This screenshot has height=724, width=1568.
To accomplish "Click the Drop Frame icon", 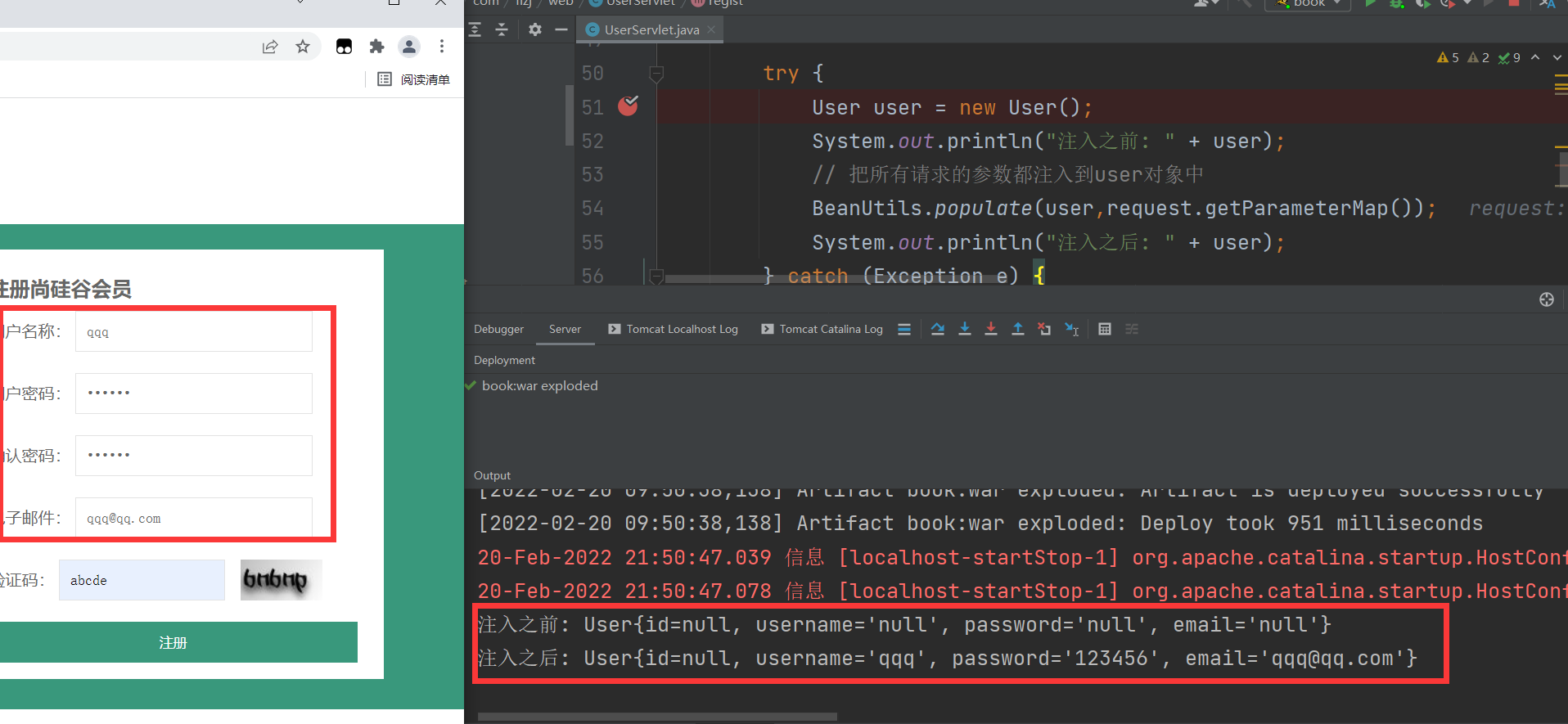I will coord(1044,329).
